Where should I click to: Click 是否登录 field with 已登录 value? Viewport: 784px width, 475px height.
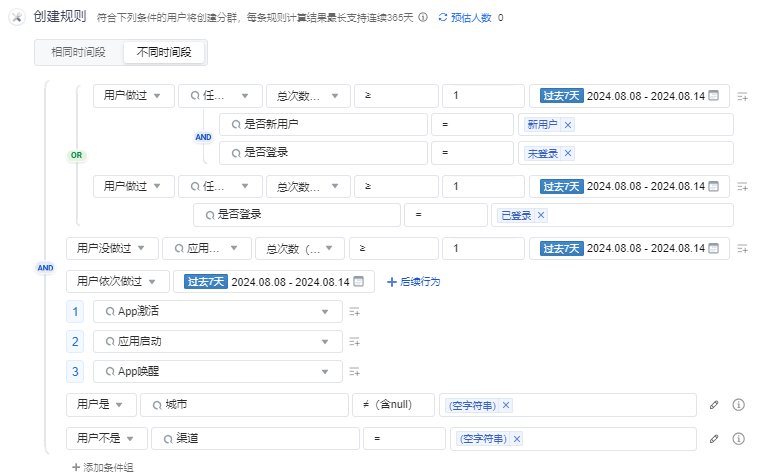pos(297,215)
